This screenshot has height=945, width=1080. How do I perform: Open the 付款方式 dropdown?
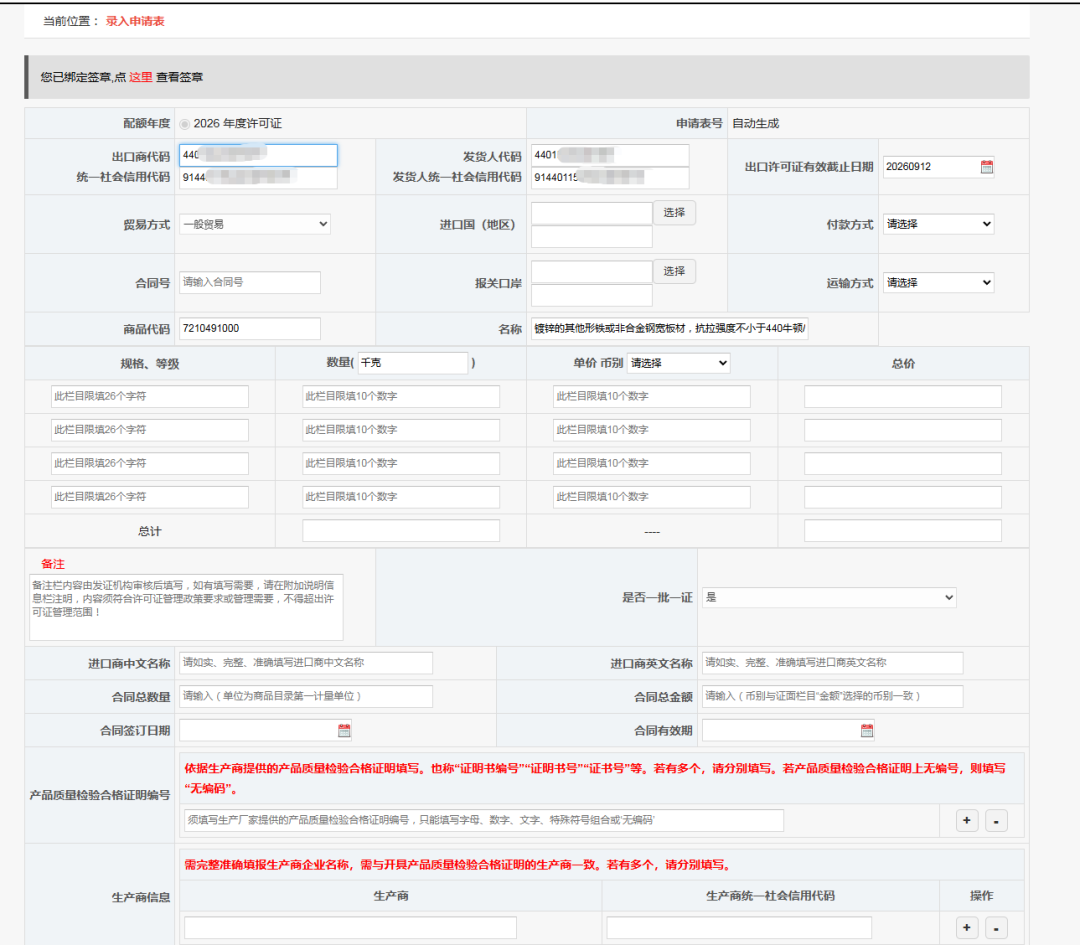pos(937,225)
